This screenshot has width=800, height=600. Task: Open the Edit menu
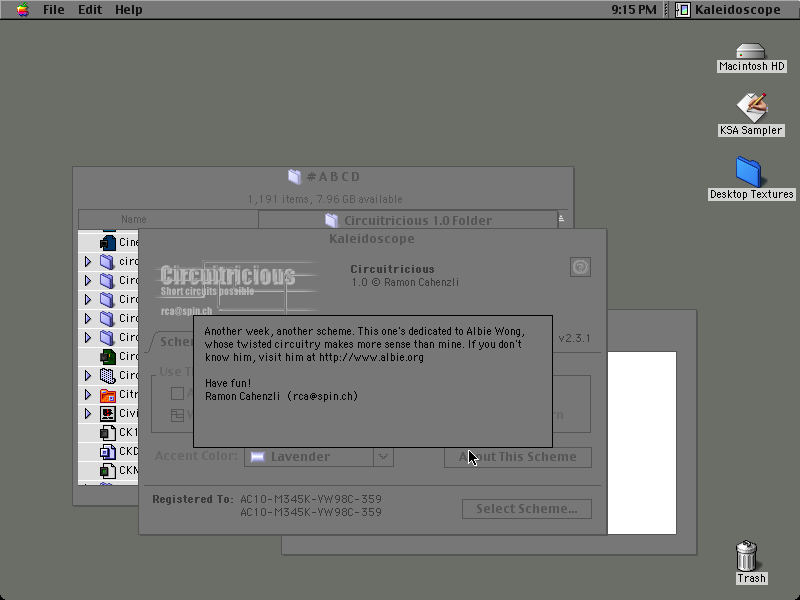point(90,10)
